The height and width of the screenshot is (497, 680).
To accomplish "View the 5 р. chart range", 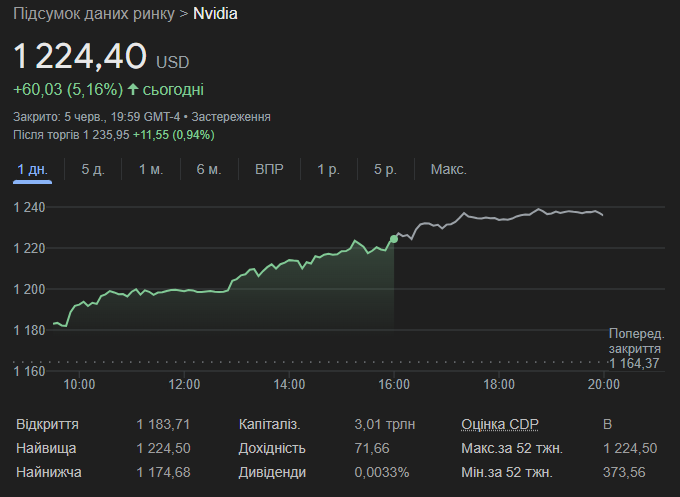I will (x=385, y=169).
